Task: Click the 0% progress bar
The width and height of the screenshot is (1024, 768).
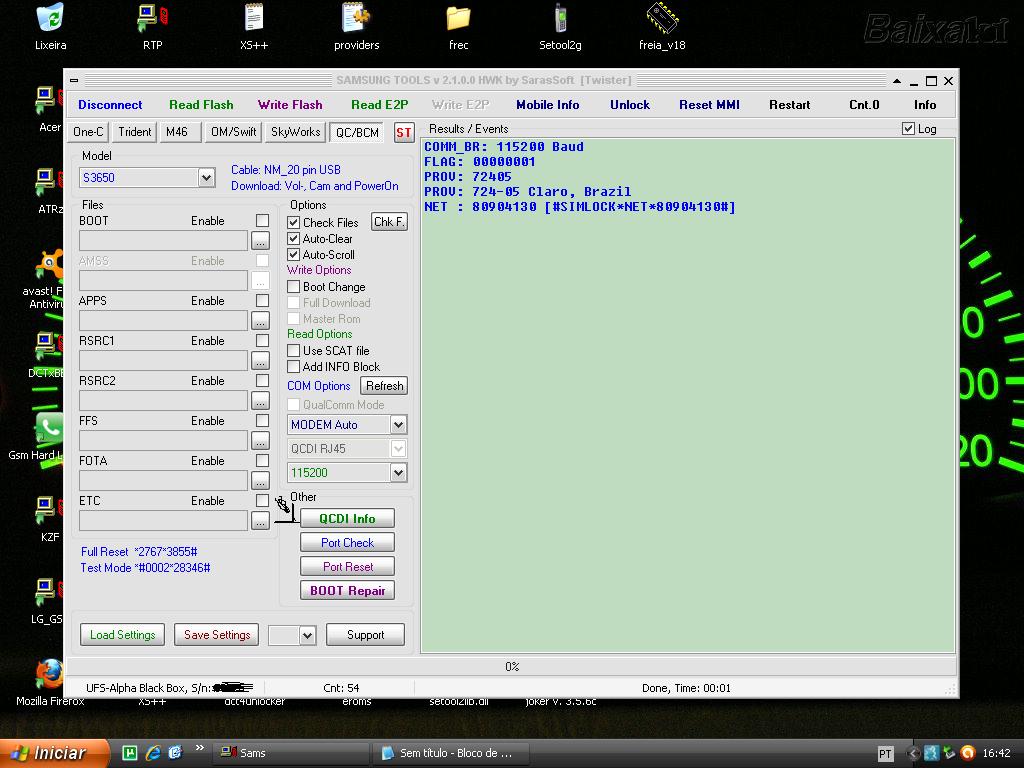Action: [511, 667]
